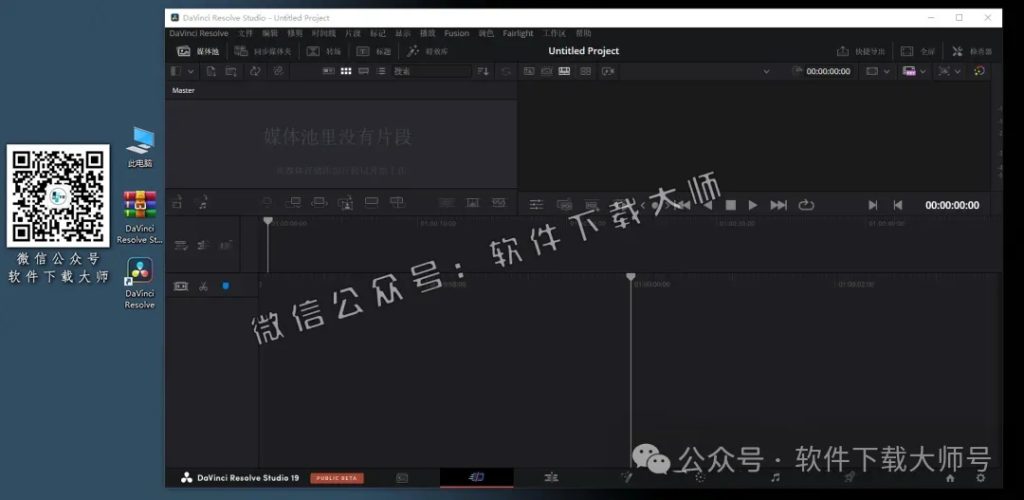The width and height of the screenshot is (1024, 500).
Task: Open the Fusion menu
Action: 456,33
